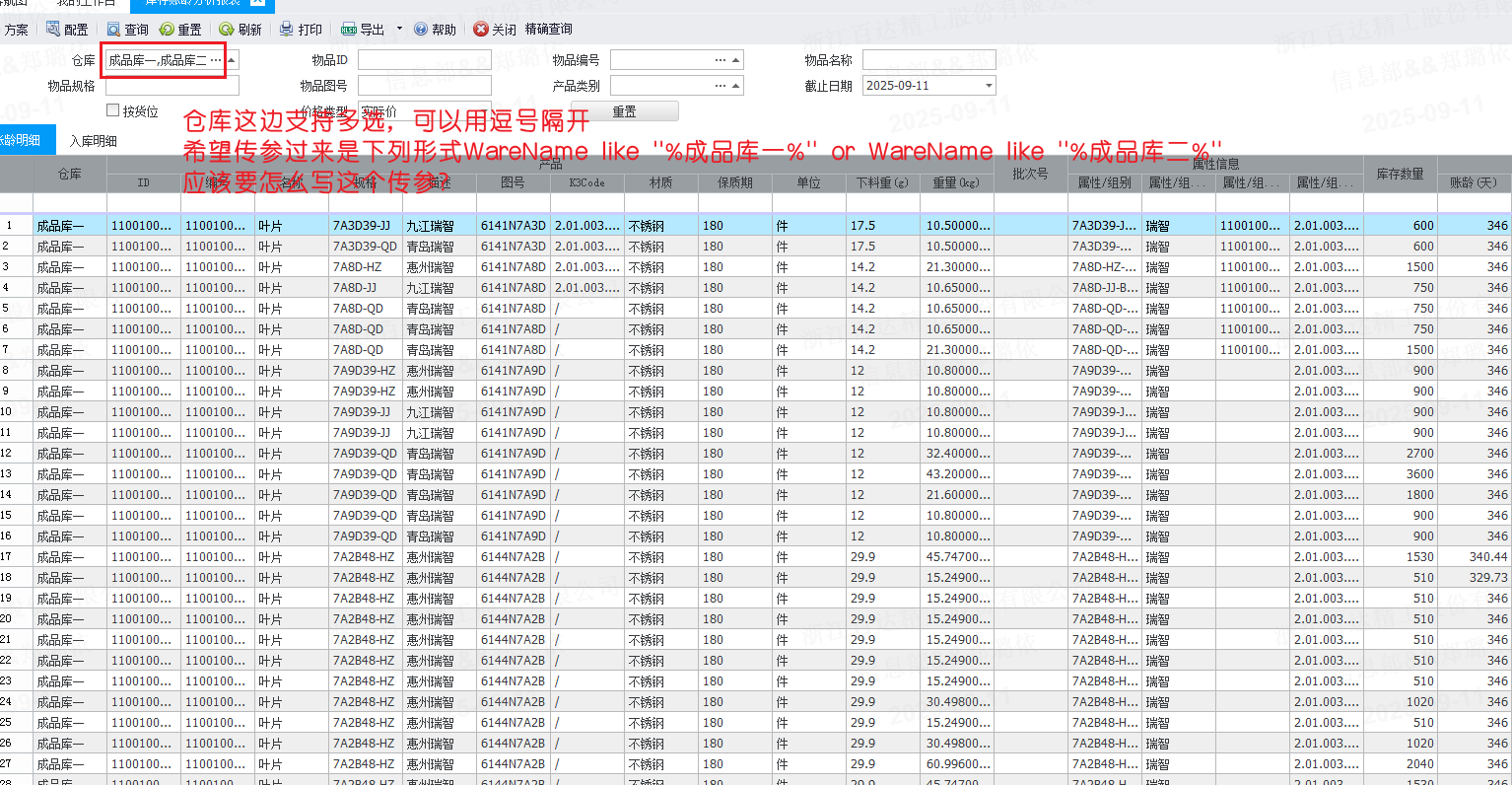Click the 7A8D-JJ cell in row 4

(x=365, y=288)
